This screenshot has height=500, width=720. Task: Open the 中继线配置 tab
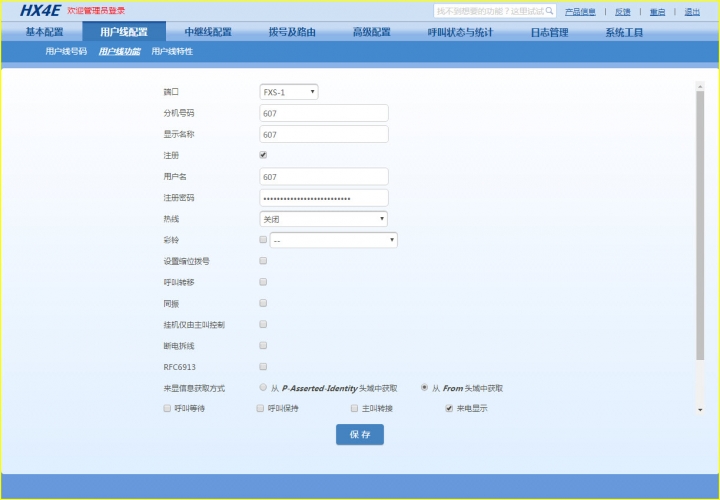point(208,32)
